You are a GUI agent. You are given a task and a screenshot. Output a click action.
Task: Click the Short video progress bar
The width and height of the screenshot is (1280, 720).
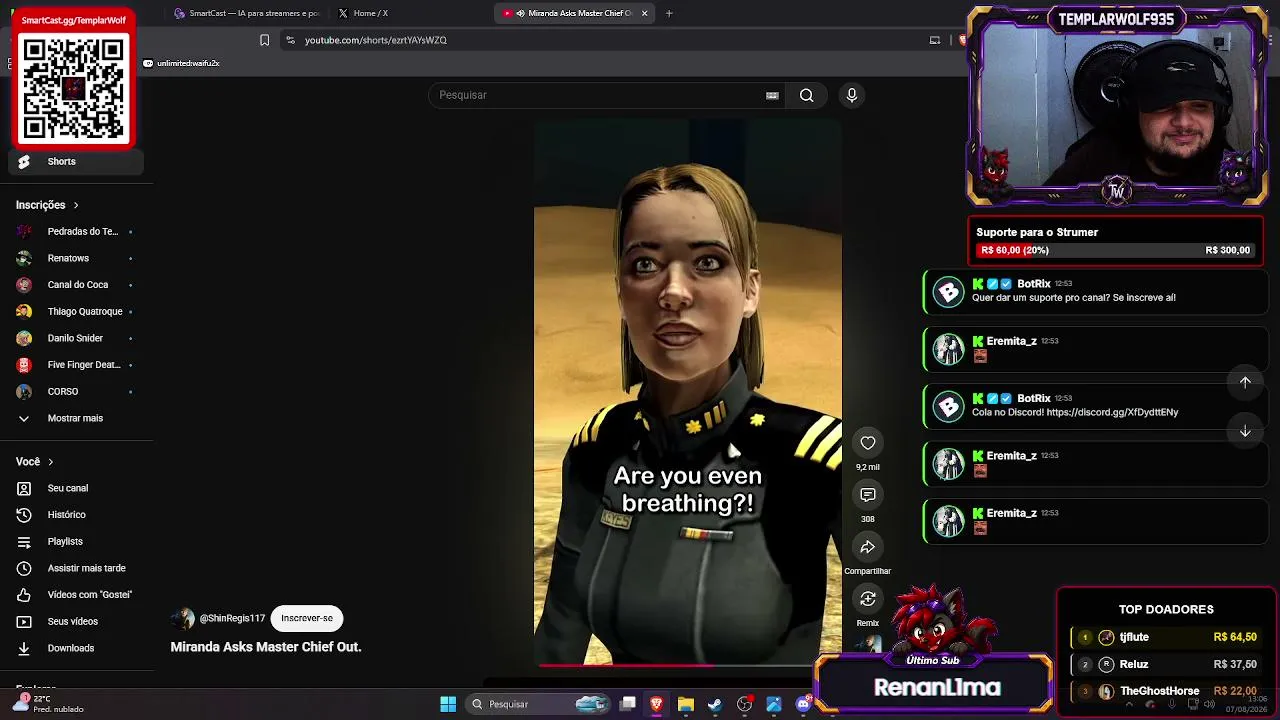point(688,664)
